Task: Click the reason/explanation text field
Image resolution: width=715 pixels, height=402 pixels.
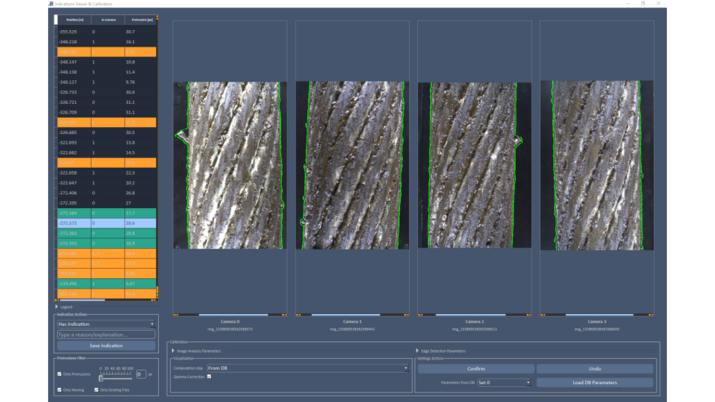Action: (x=106, y=334)
